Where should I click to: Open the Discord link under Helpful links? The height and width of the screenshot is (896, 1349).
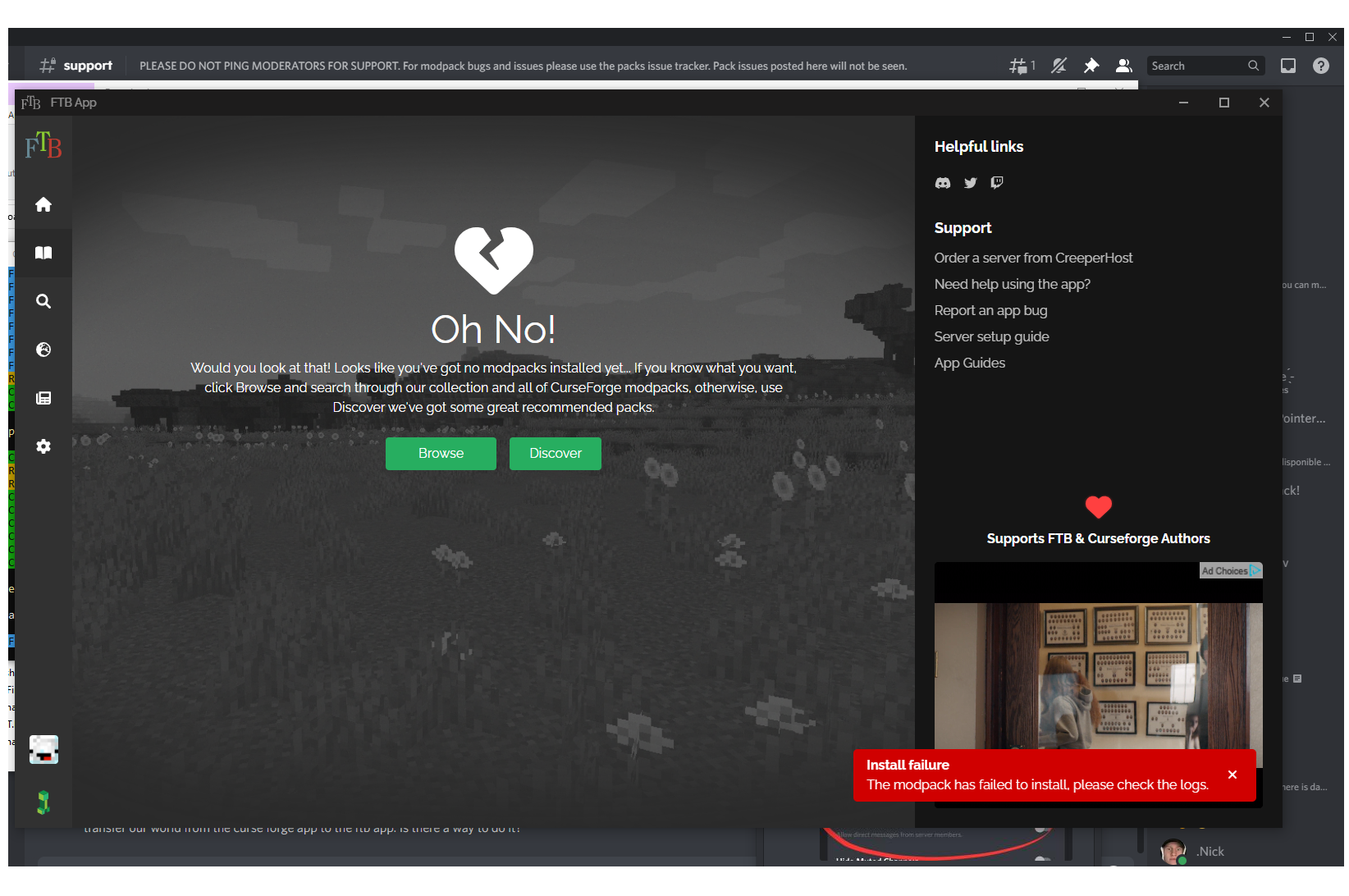click(943, 183)
